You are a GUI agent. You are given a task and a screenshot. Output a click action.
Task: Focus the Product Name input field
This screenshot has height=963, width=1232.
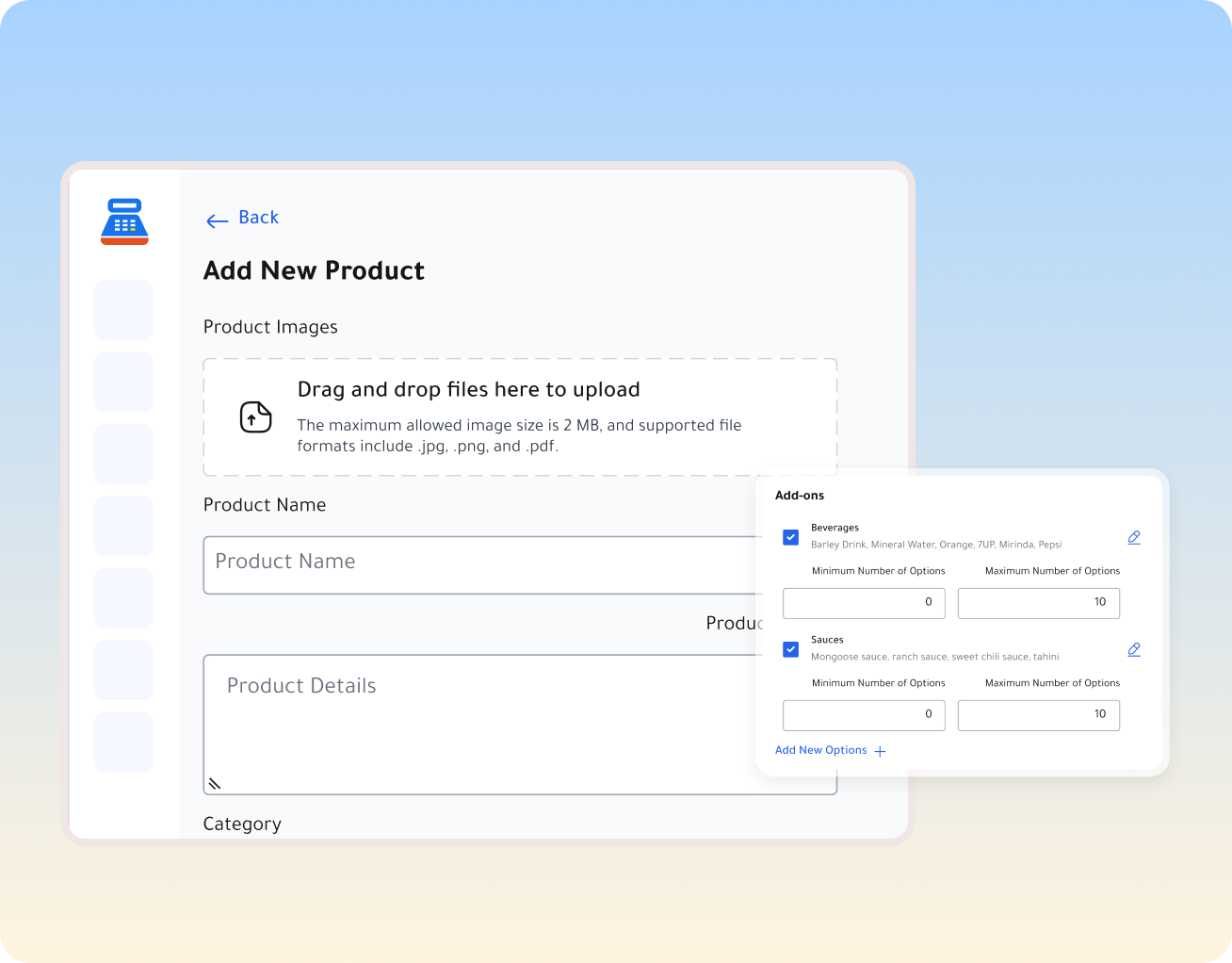coord(482,565)
